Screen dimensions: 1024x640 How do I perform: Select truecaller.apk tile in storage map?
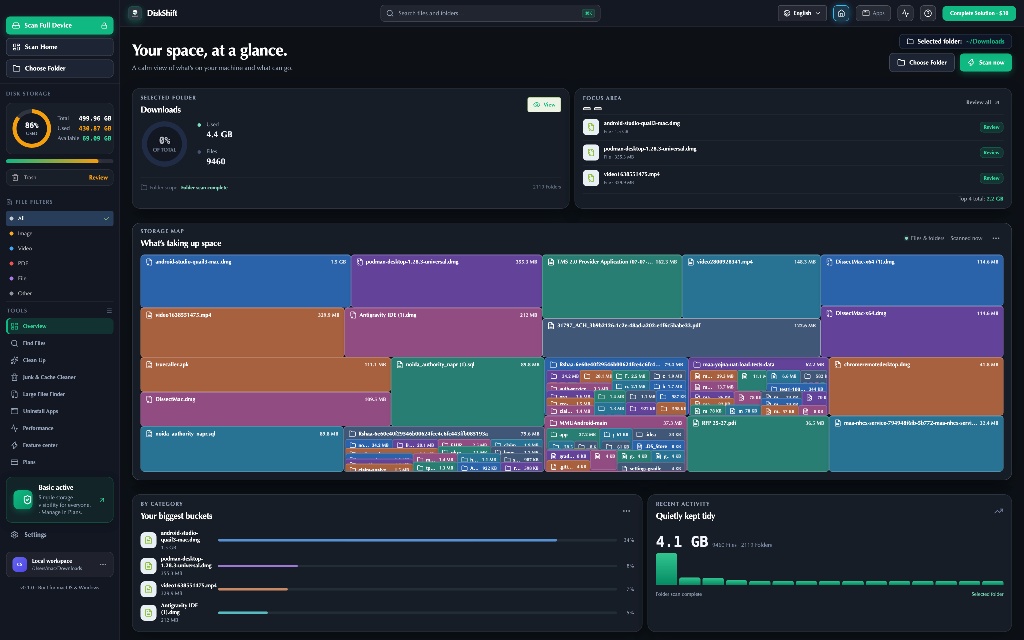(x=266, y=374)
